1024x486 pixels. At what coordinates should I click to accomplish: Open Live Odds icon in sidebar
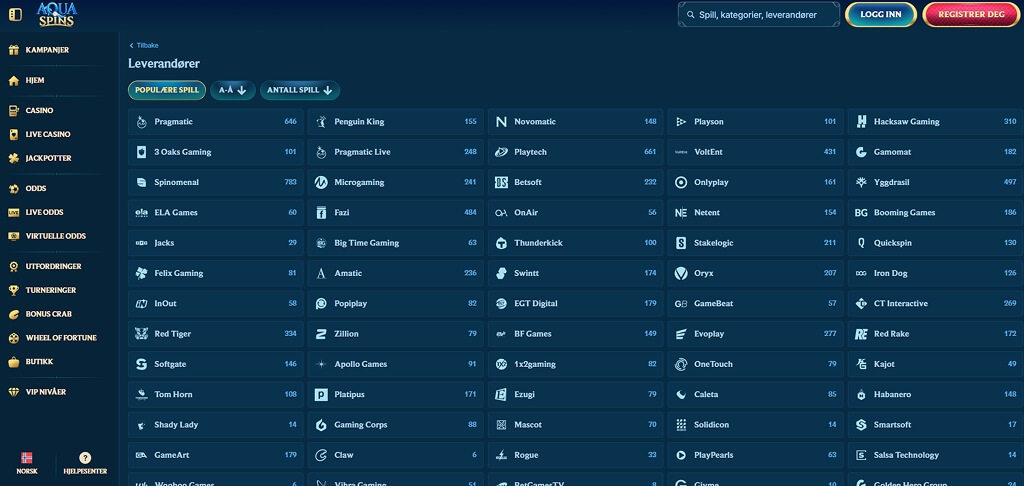[x=13, y=212]
